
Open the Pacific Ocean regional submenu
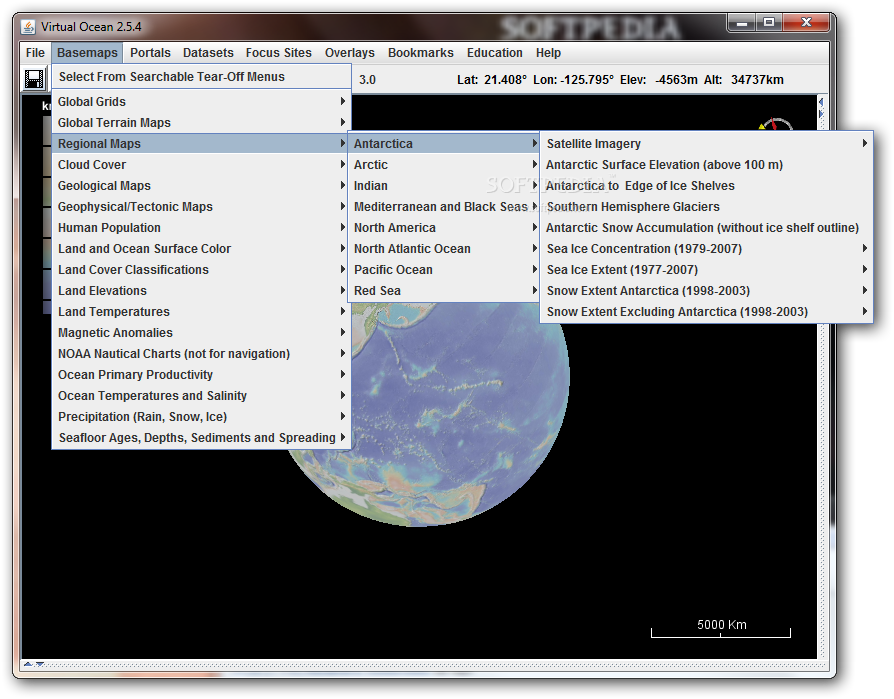tap(444, 270)
